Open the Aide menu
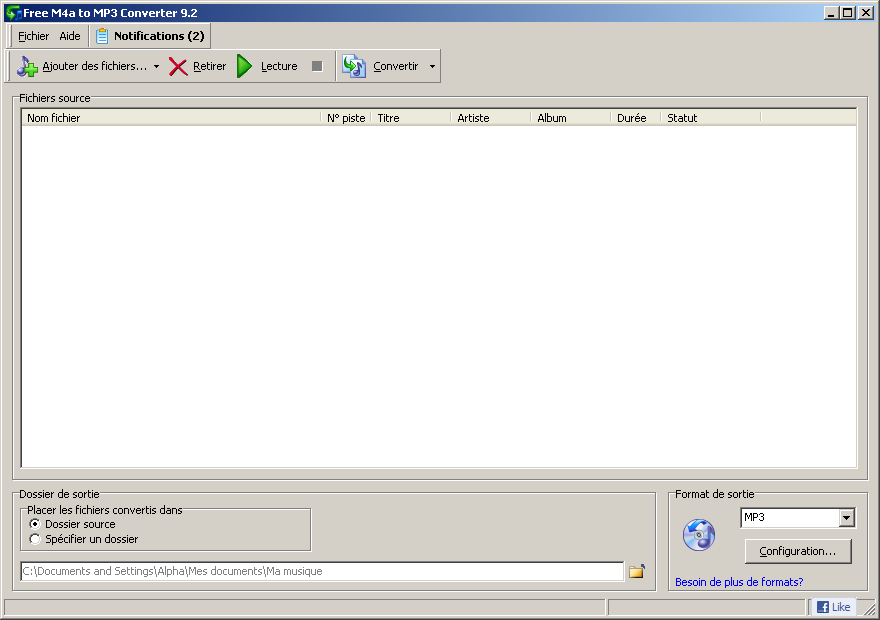 tap(70, 36)
